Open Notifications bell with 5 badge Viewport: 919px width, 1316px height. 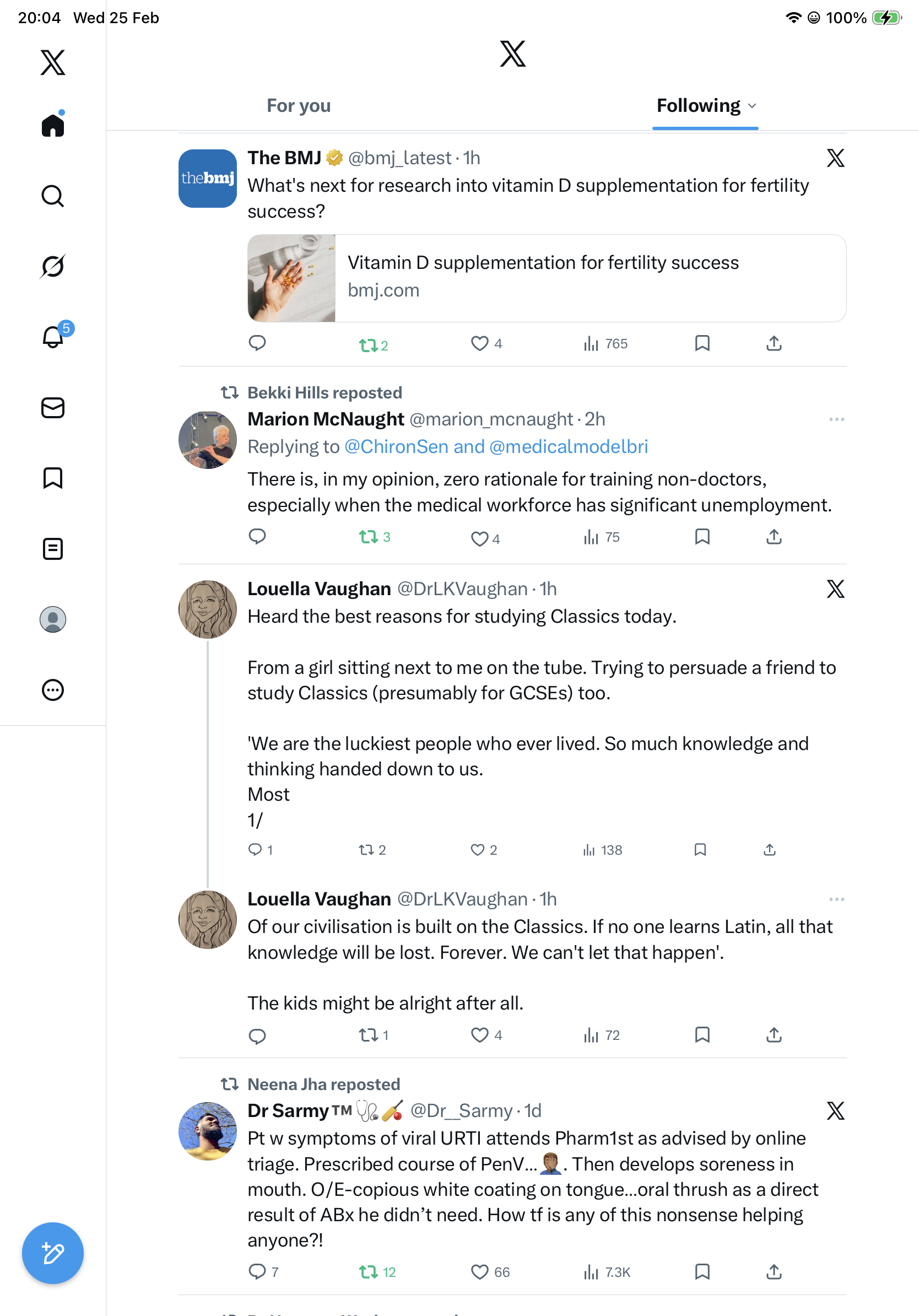(53, 337)
